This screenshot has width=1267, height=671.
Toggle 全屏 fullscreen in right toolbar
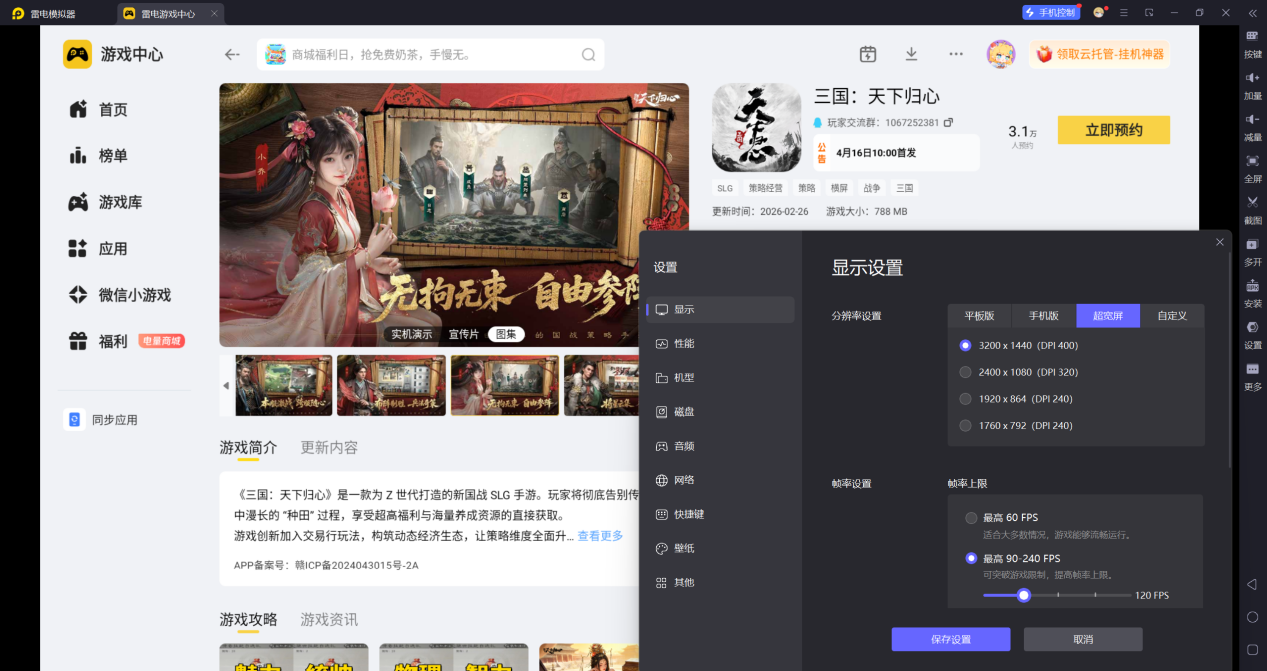click(1252, 168)
